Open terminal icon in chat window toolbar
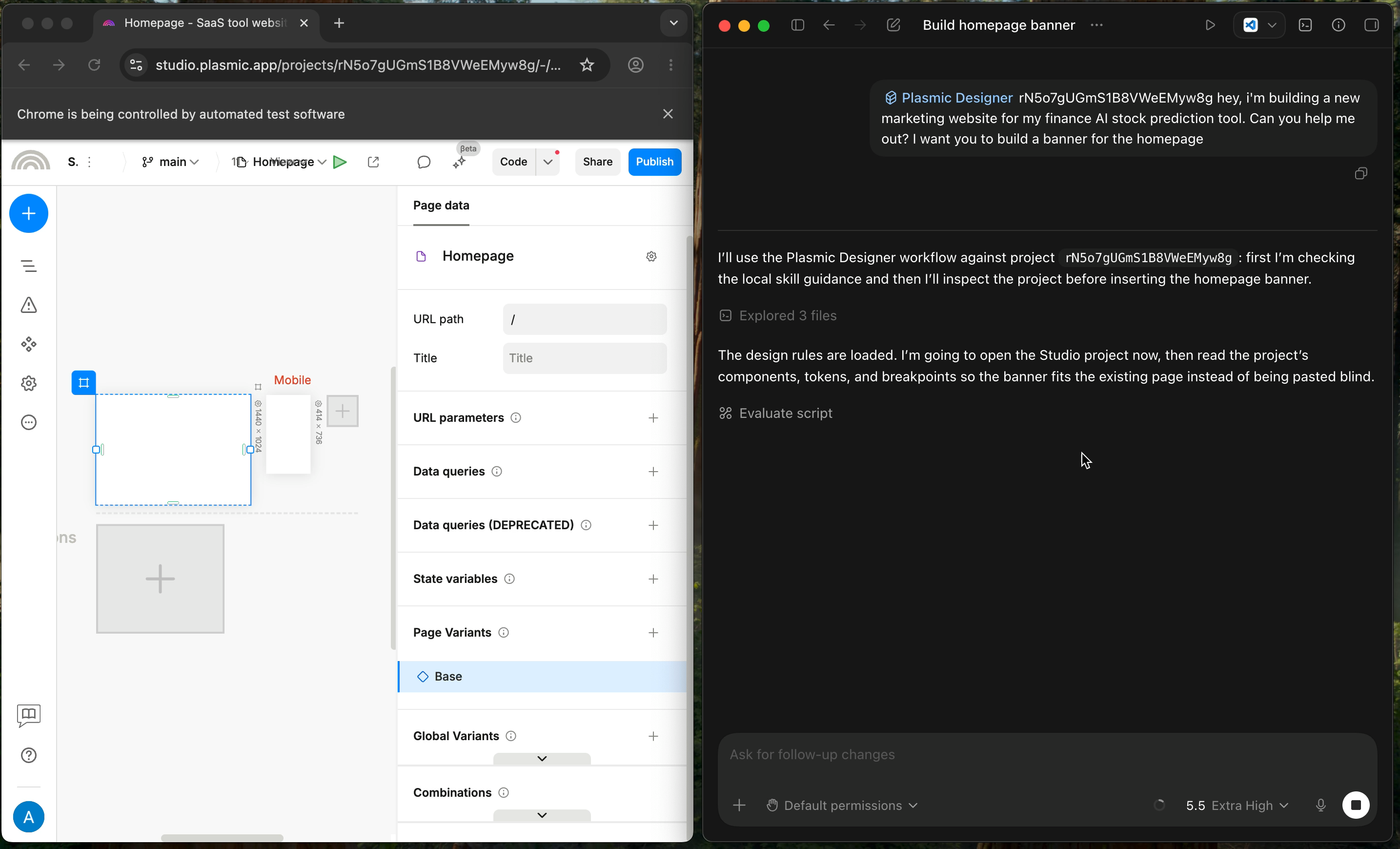The width and height of the screenshot is (1400, 849). (1305, 25)
